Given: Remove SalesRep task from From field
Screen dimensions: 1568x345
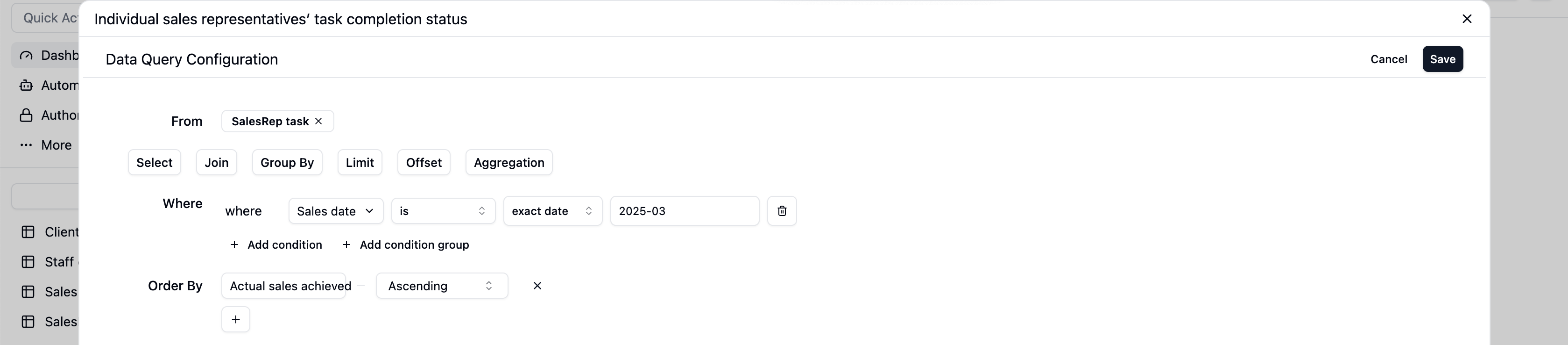Looking at the screenshot, I should [318, 121].
